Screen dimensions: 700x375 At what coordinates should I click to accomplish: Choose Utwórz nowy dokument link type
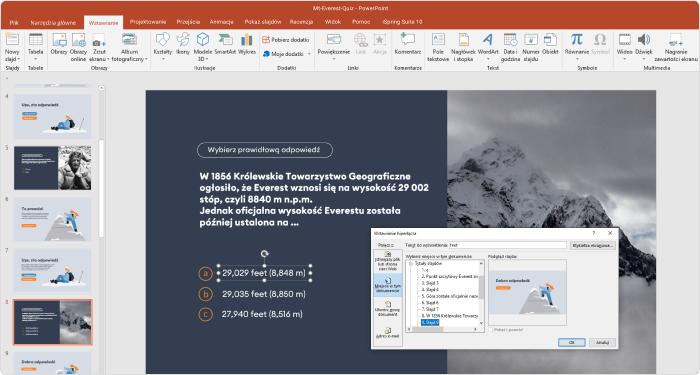pos(388,310)
